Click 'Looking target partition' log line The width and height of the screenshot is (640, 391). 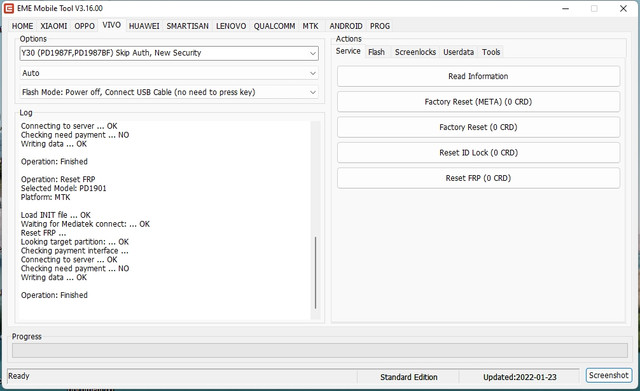75,242
